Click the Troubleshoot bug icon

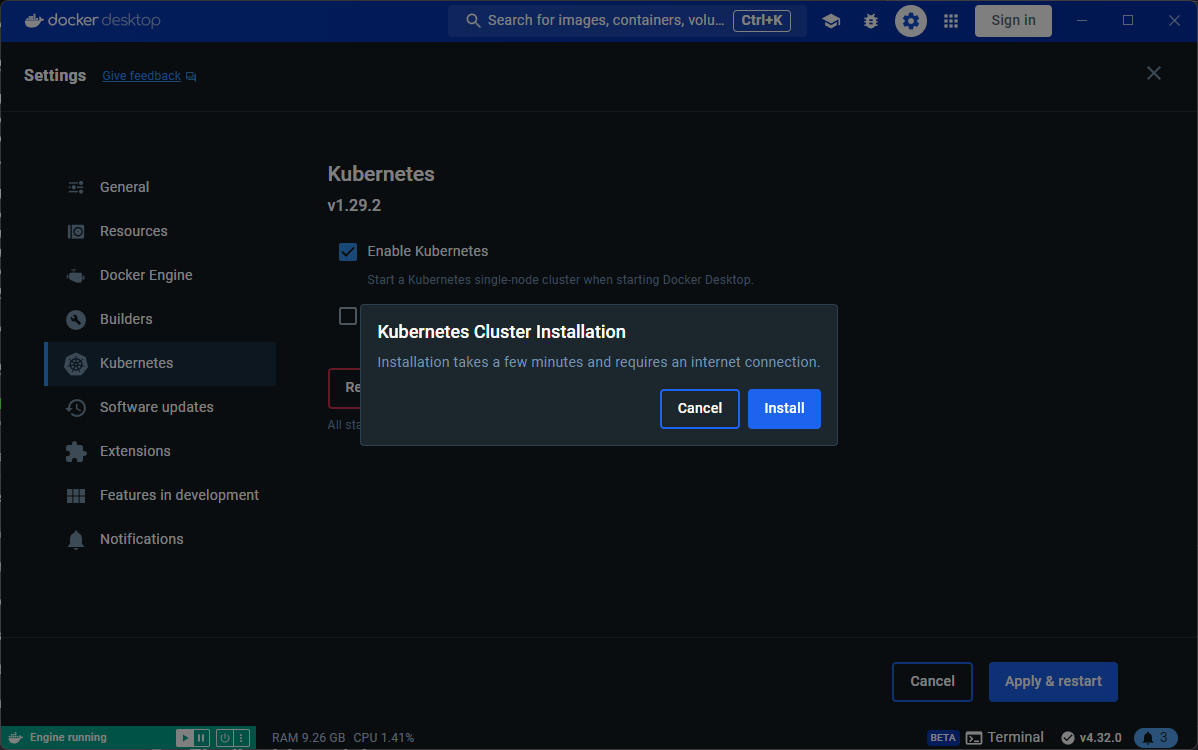click(x=871, y=21)
